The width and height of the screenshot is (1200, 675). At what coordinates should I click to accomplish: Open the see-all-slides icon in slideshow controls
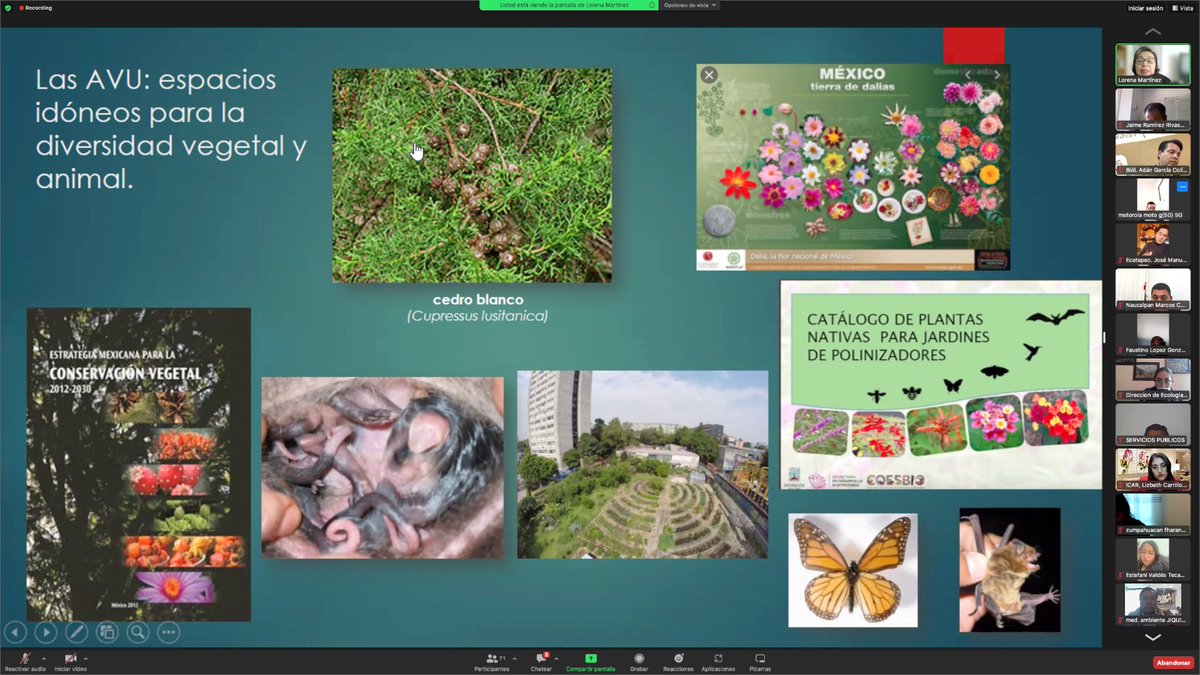tap(107, 632)
